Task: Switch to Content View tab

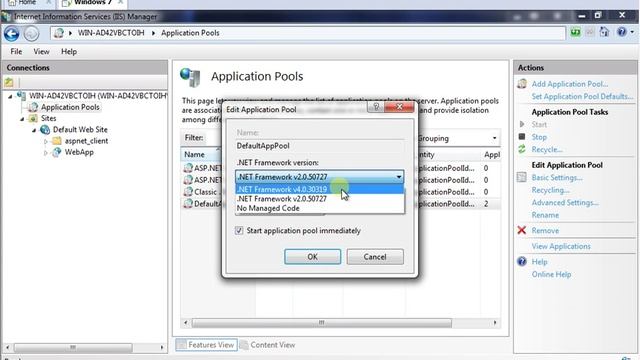Action: [268, 345]
